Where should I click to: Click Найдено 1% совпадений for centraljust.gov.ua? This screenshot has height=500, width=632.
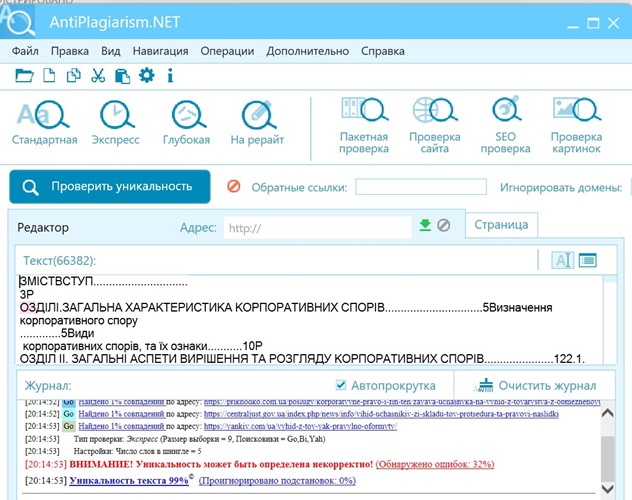pos(121,414)
